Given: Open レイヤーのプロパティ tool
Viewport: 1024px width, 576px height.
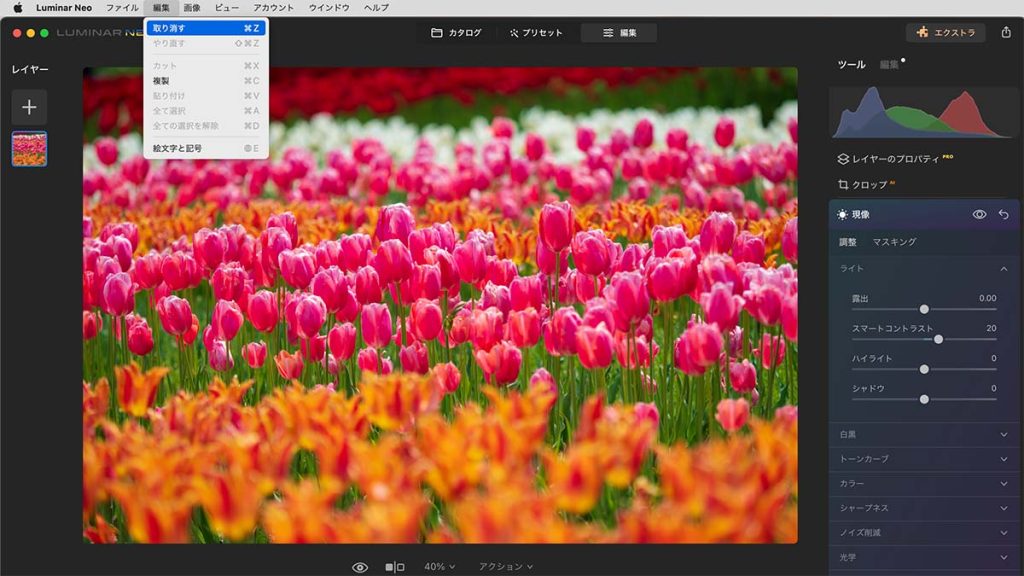Looking at the screenshot, I should (x=895, y=159).
